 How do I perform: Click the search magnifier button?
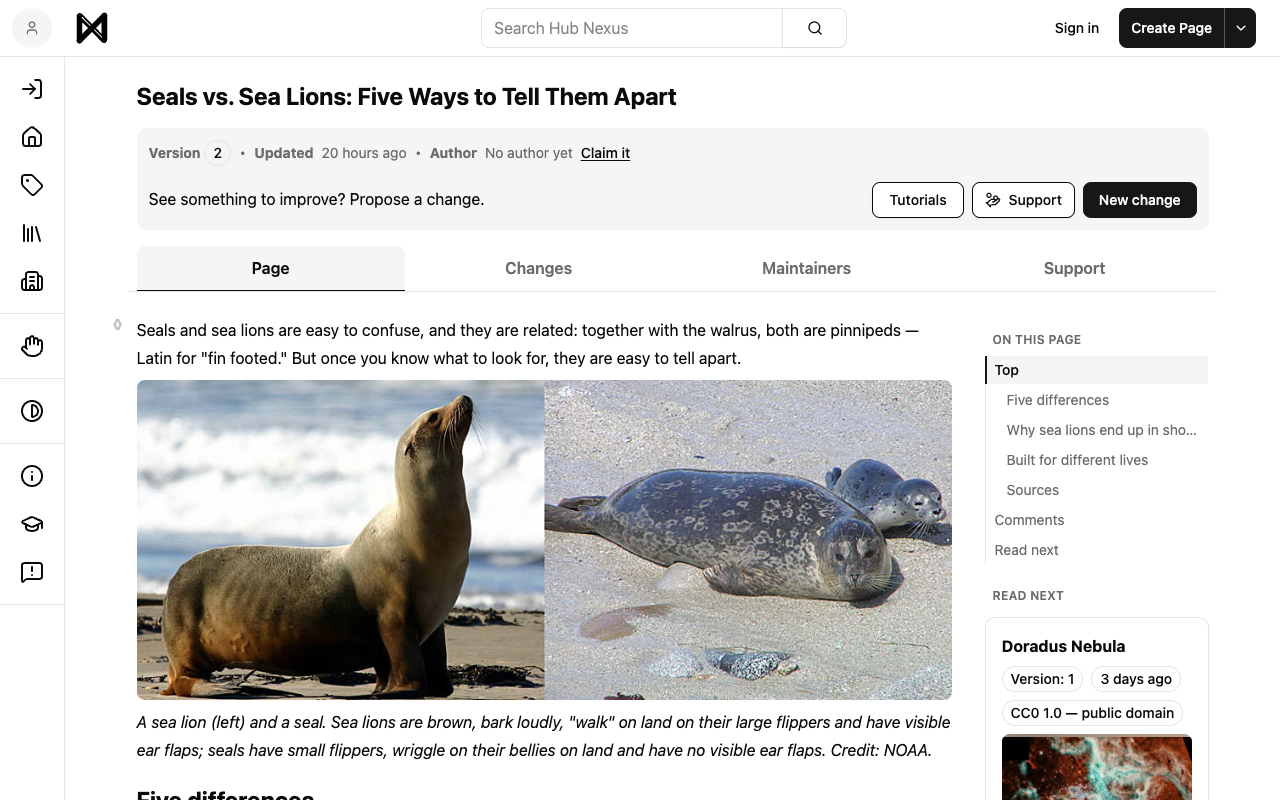pyautogui.click(x=815, y=28)
